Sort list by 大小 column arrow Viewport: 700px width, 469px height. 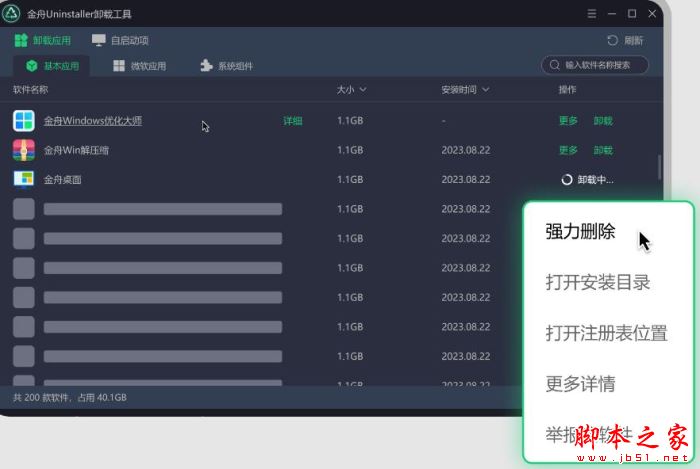pos(363,90)
